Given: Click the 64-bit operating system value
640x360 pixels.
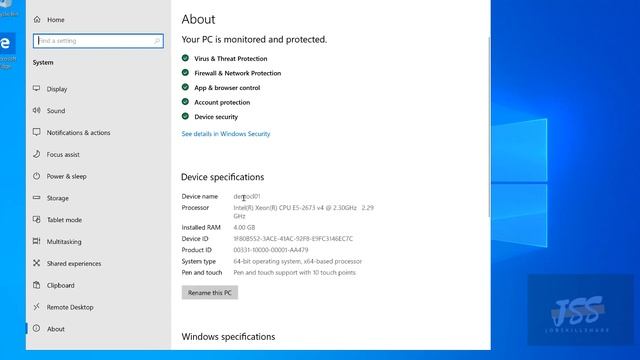Looking at the screenshot, I should tap(298, 261).
